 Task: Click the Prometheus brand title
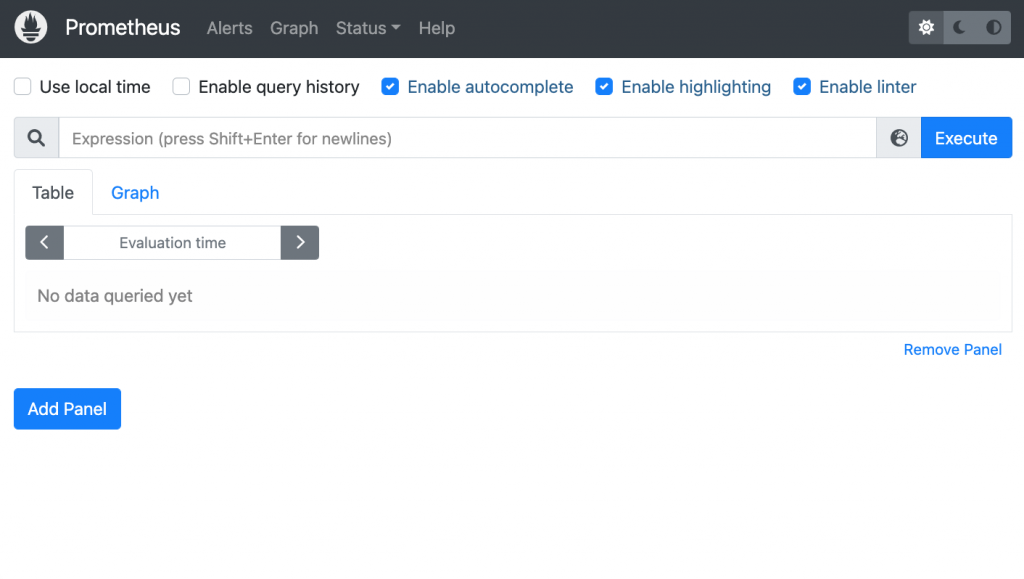coord(123,27)
